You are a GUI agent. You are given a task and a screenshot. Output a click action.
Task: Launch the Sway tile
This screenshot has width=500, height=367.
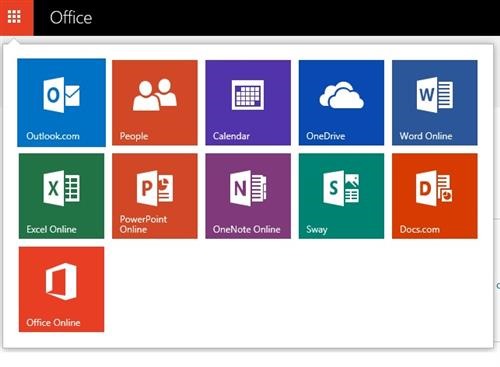(341, 196)
